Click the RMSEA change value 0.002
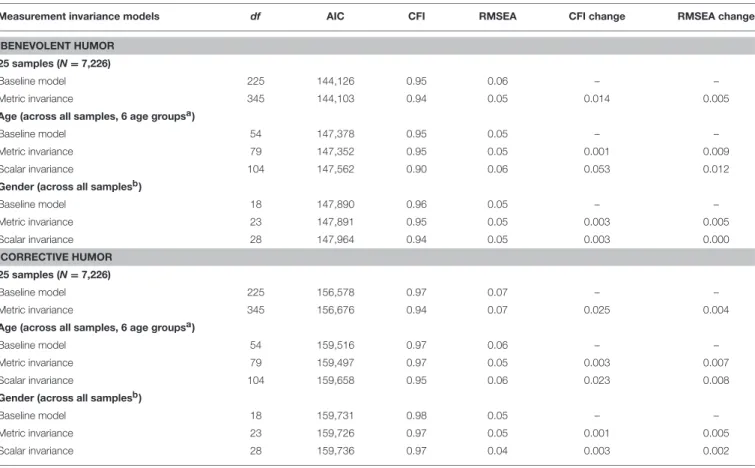The width and height of the screenshot is (755, 468). pos(716,451)
